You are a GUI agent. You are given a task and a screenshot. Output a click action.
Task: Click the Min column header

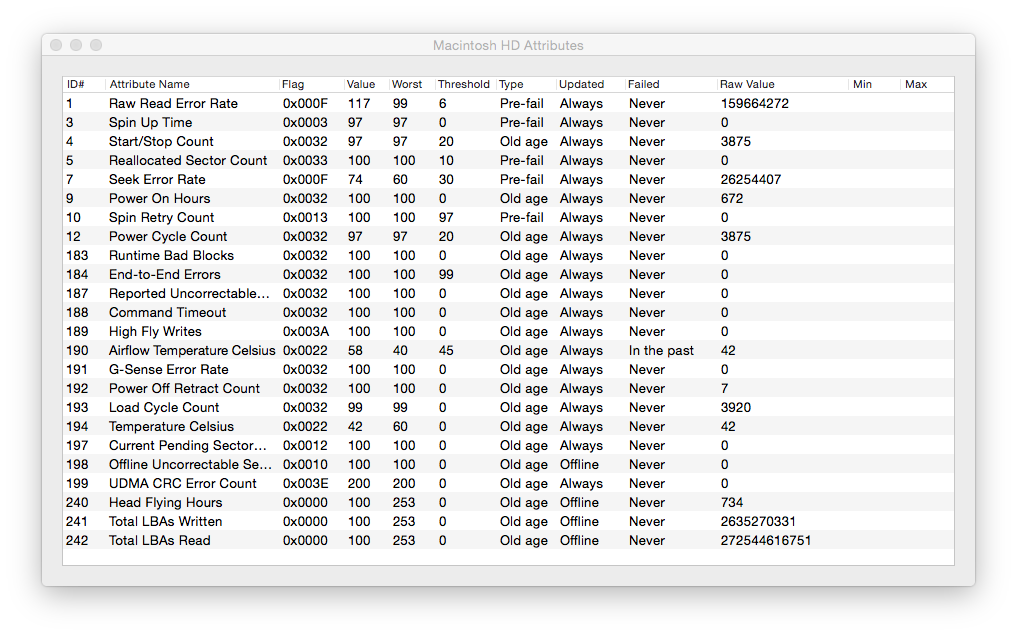click(875, 84)
